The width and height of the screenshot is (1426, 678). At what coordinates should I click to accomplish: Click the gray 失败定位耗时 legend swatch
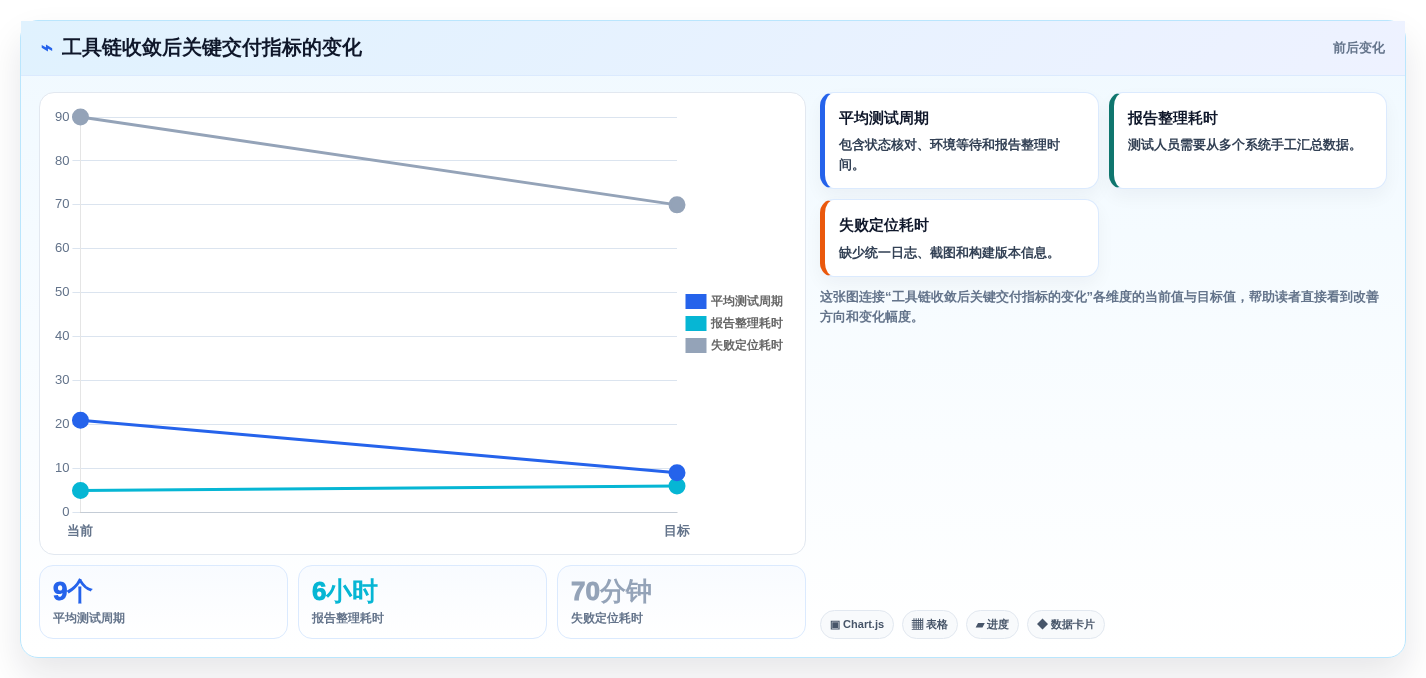click(696, 345)
